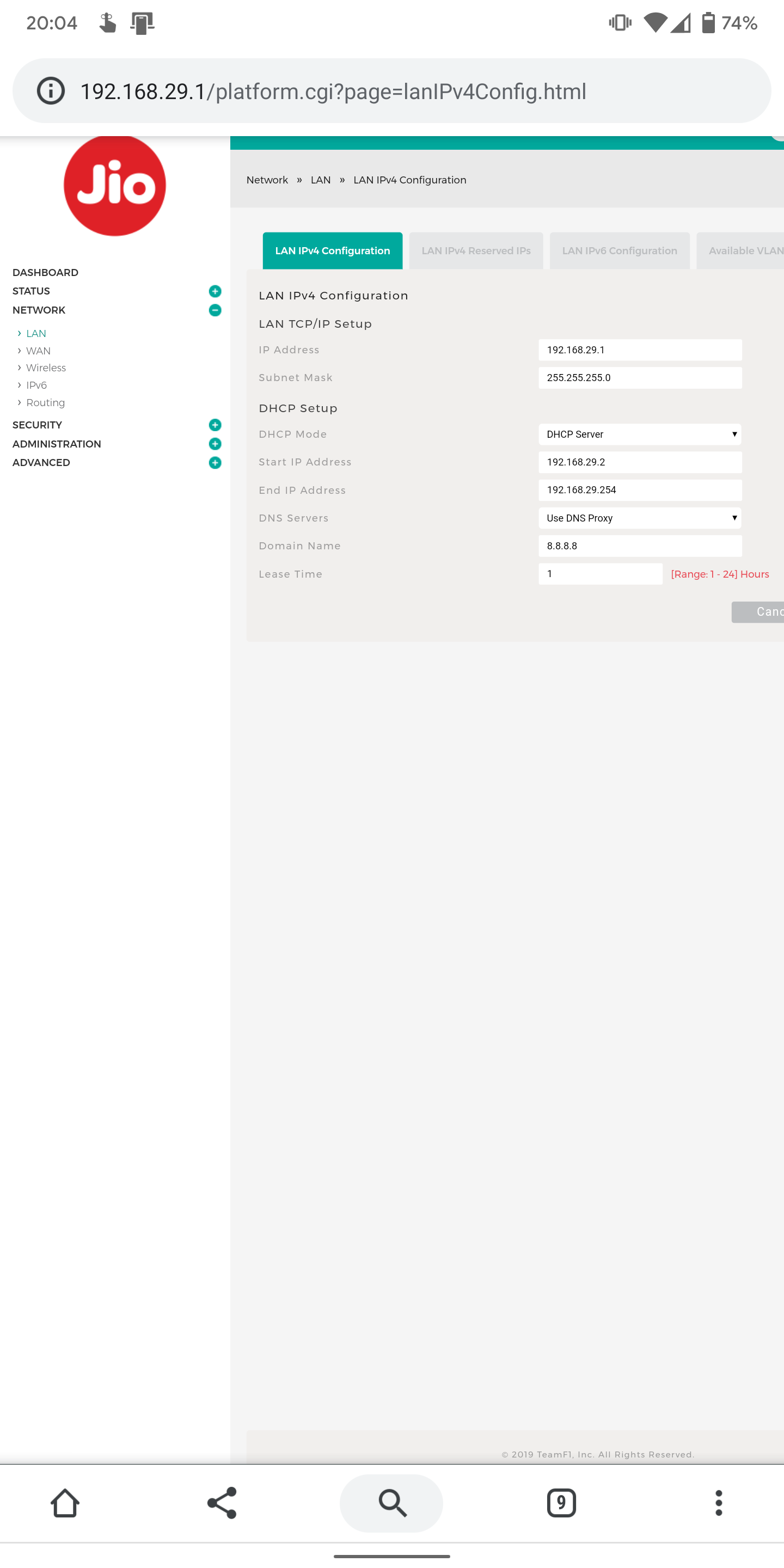Tap the share icon in bottom bar

(x=222, y=1503)
